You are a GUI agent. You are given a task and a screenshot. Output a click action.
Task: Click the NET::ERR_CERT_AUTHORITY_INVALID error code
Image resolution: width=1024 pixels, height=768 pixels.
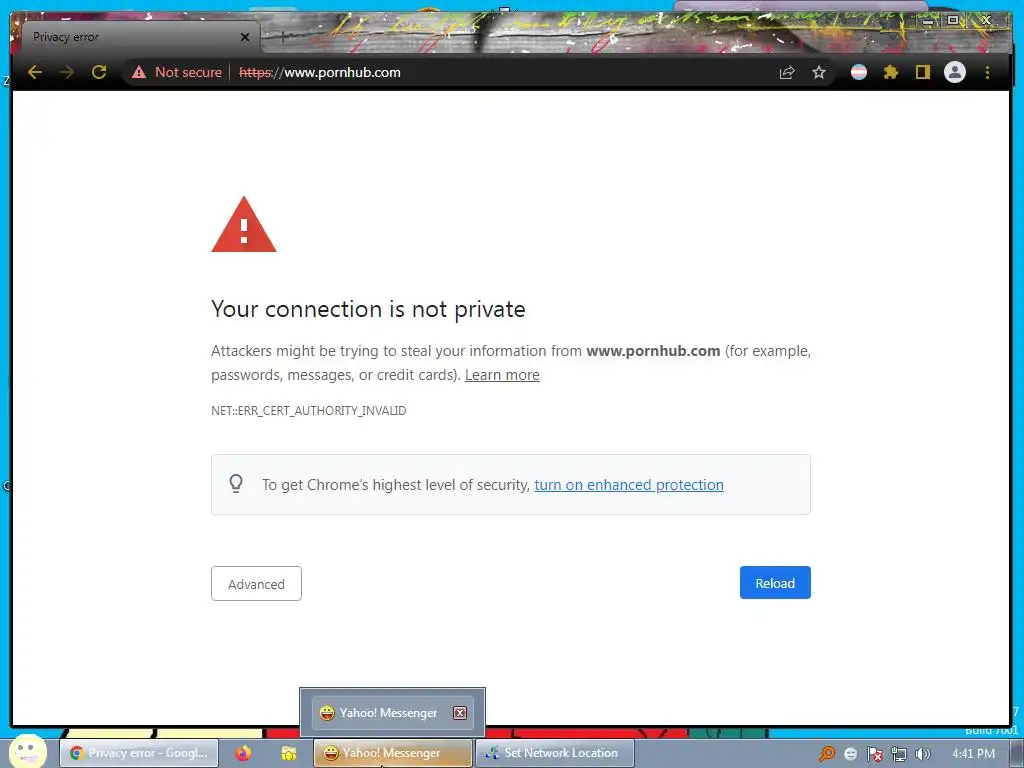308,411
